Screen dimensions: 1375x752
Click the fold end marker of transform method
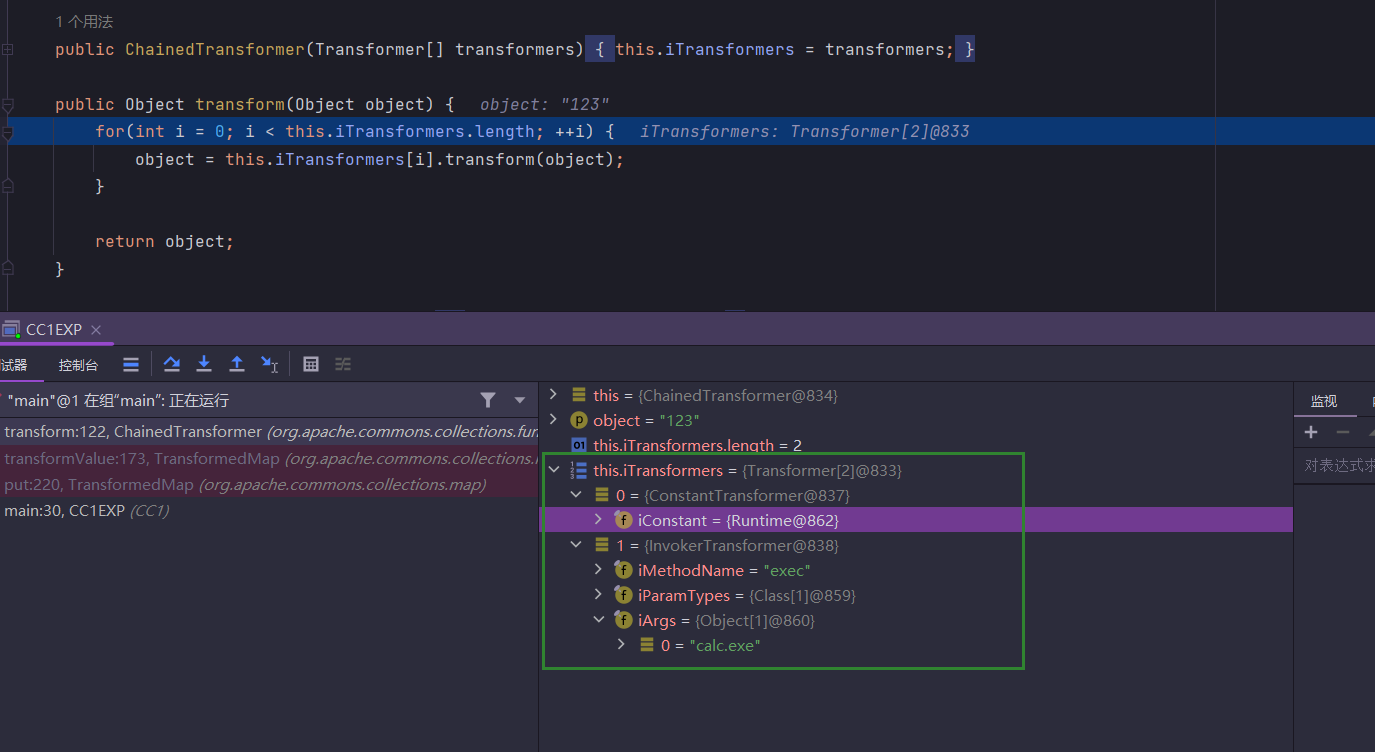tap(7, 268)
